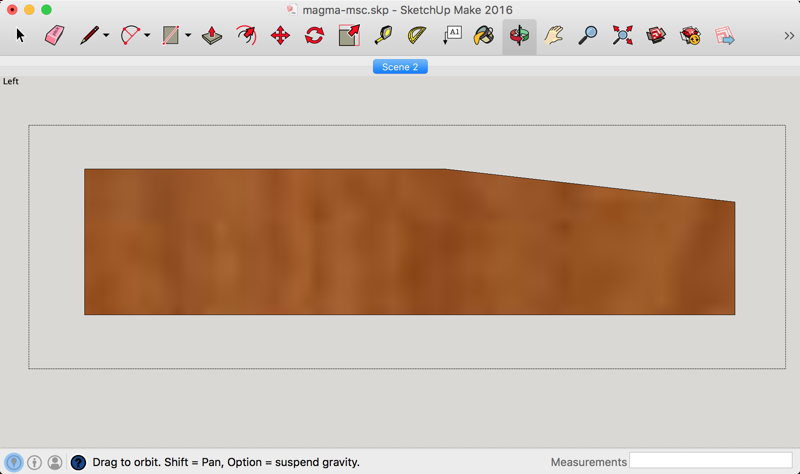Toggle the user sign-in status icon
This screenshot has height=474, width=800.
click(x=55, y=463)
